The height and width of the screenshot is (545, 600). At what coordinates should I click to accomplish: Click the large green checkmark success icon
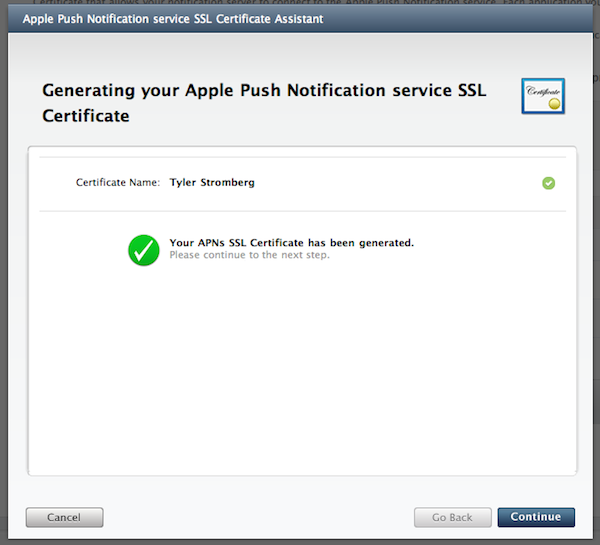click(144, 250)
